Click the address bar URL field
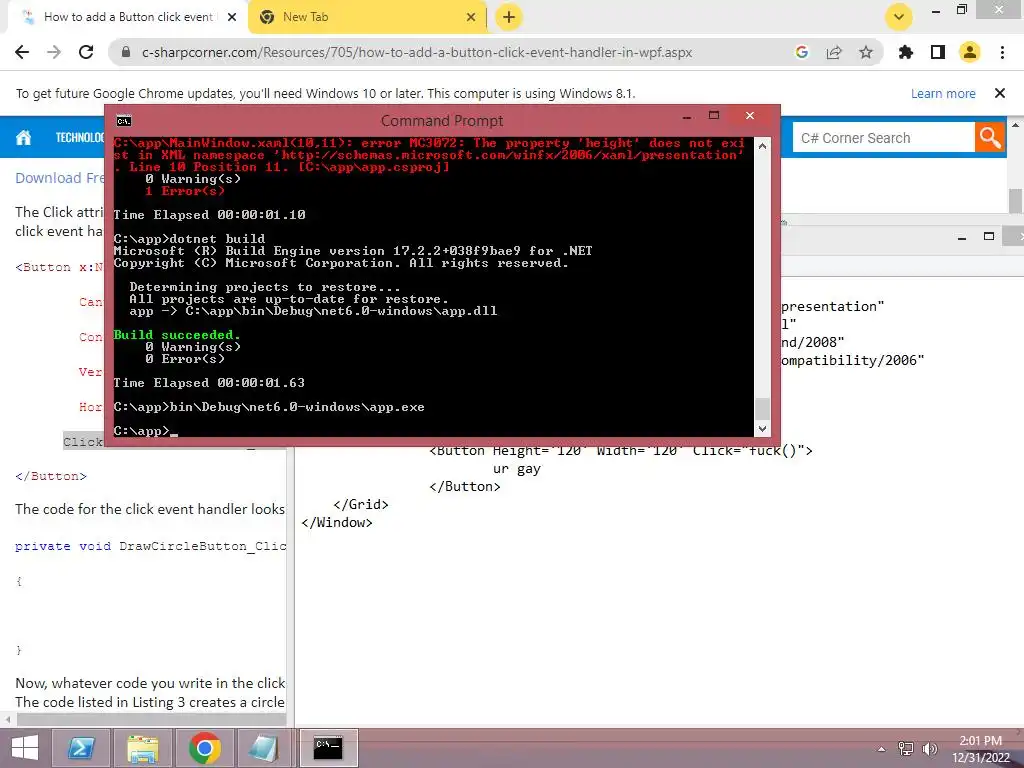 coord(417,52)
